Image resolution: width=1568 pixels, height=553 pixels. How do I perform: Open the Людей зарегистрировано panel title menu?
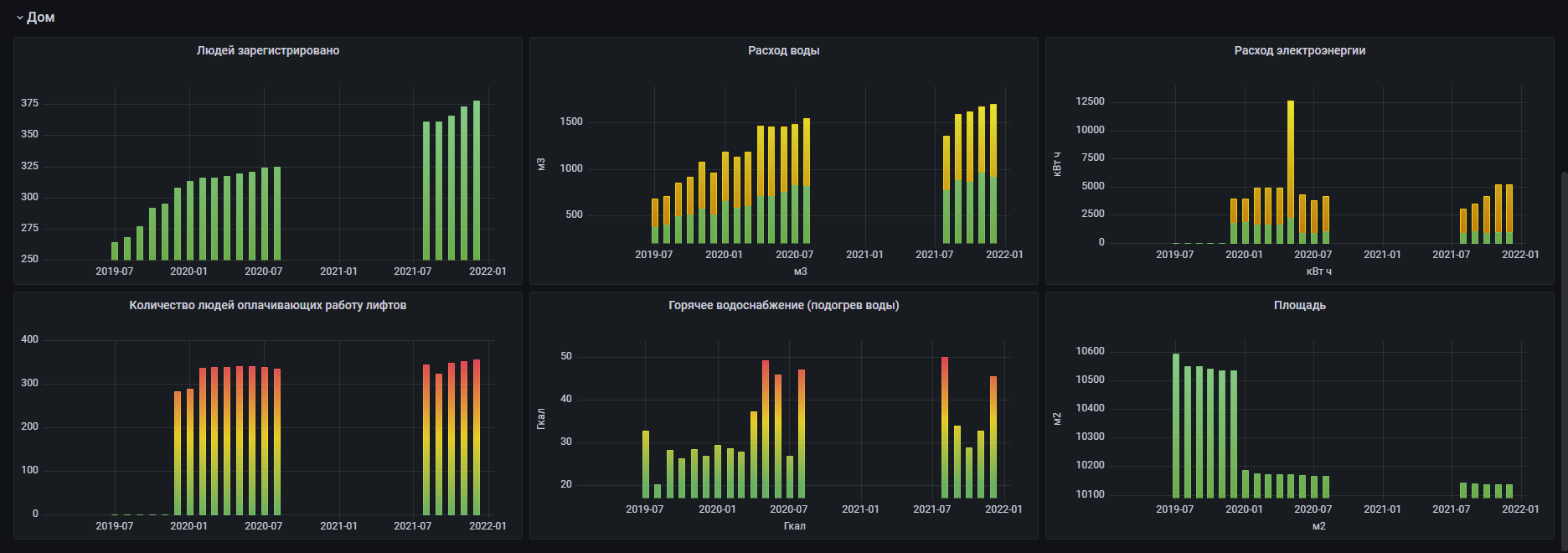point(267,50)
